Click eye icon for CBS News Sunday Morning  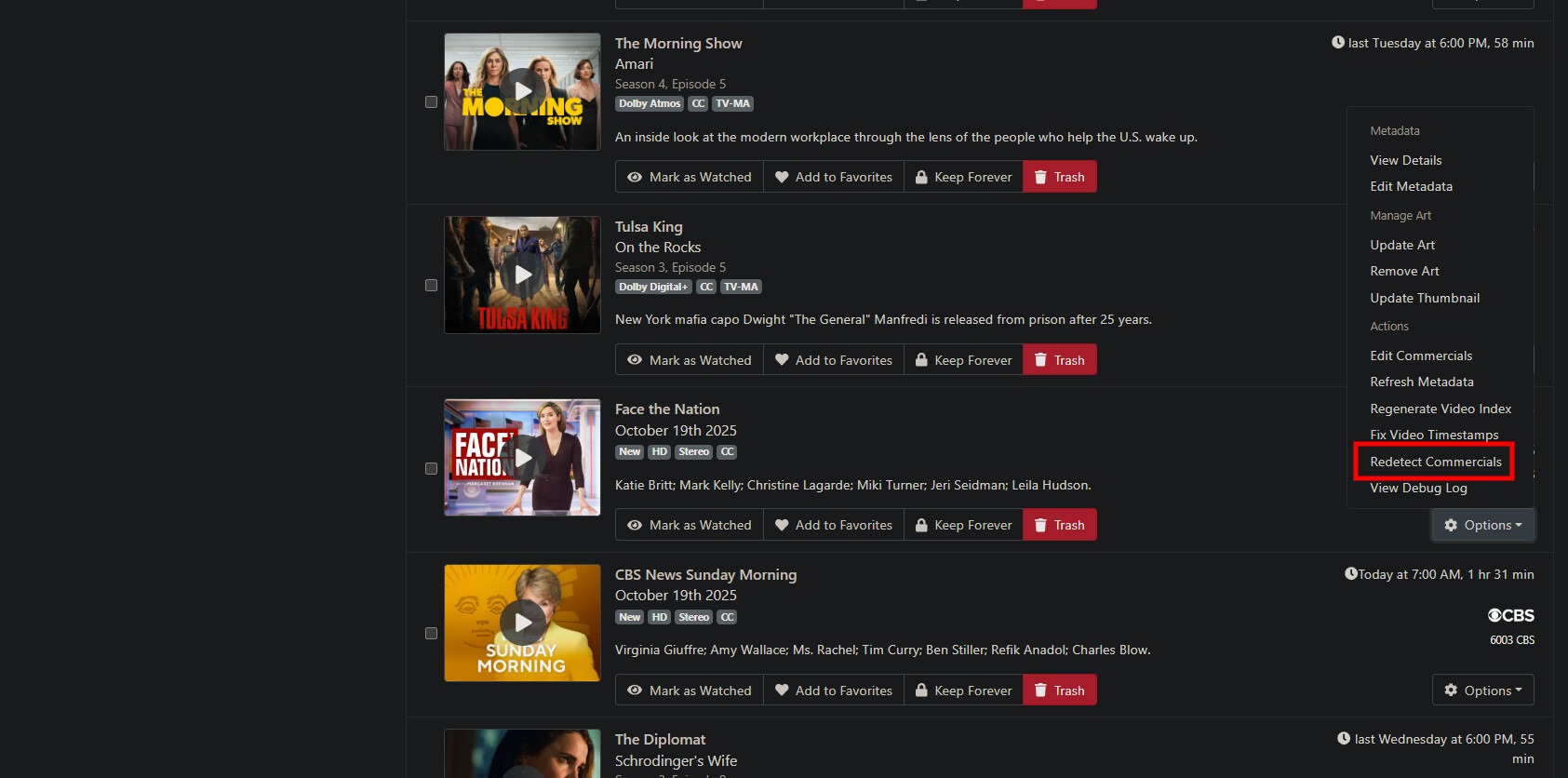coord(635,691)
